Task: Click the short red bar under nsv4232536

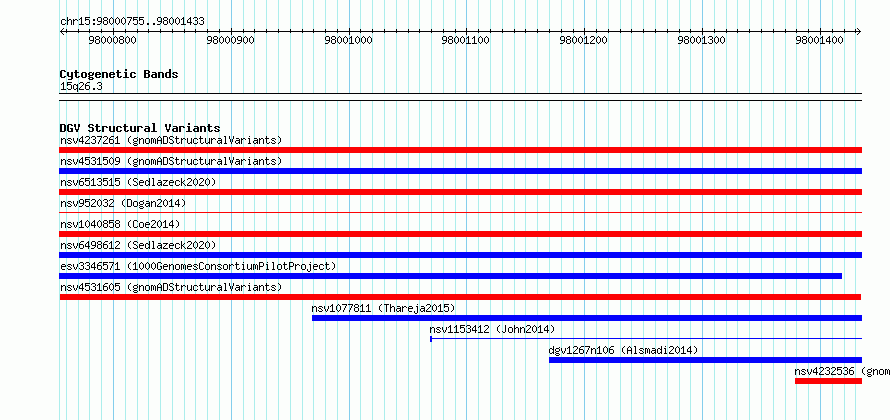Action: [x=828, y=381]
